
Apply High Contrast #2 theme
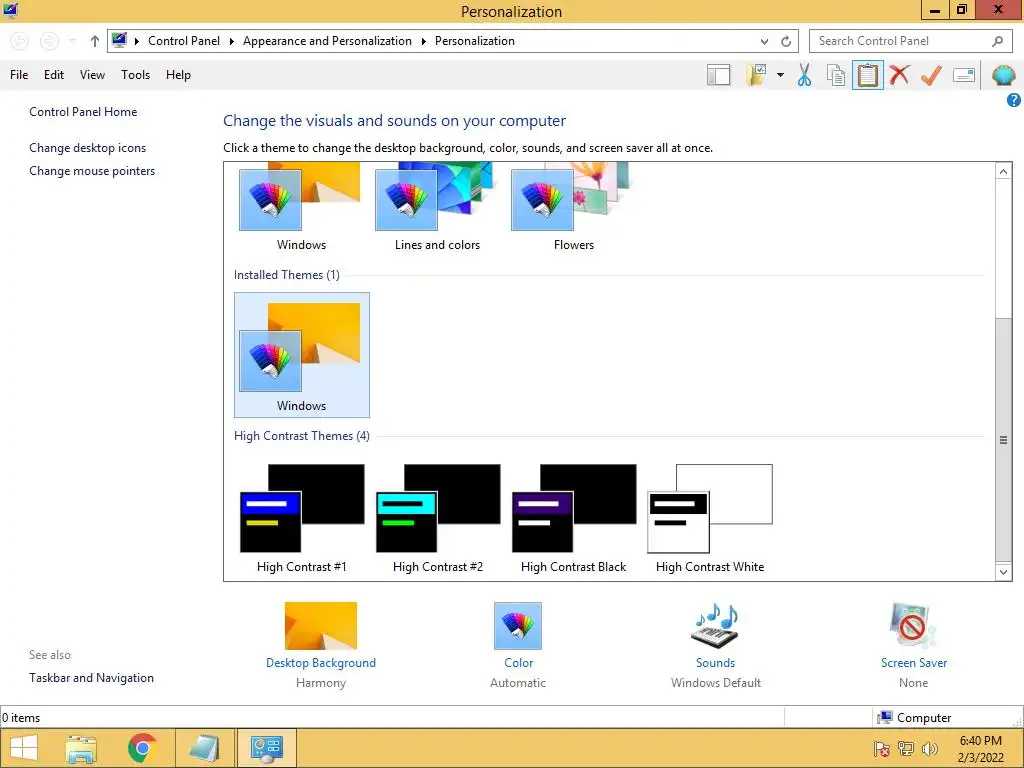click(x=438, y=517)
